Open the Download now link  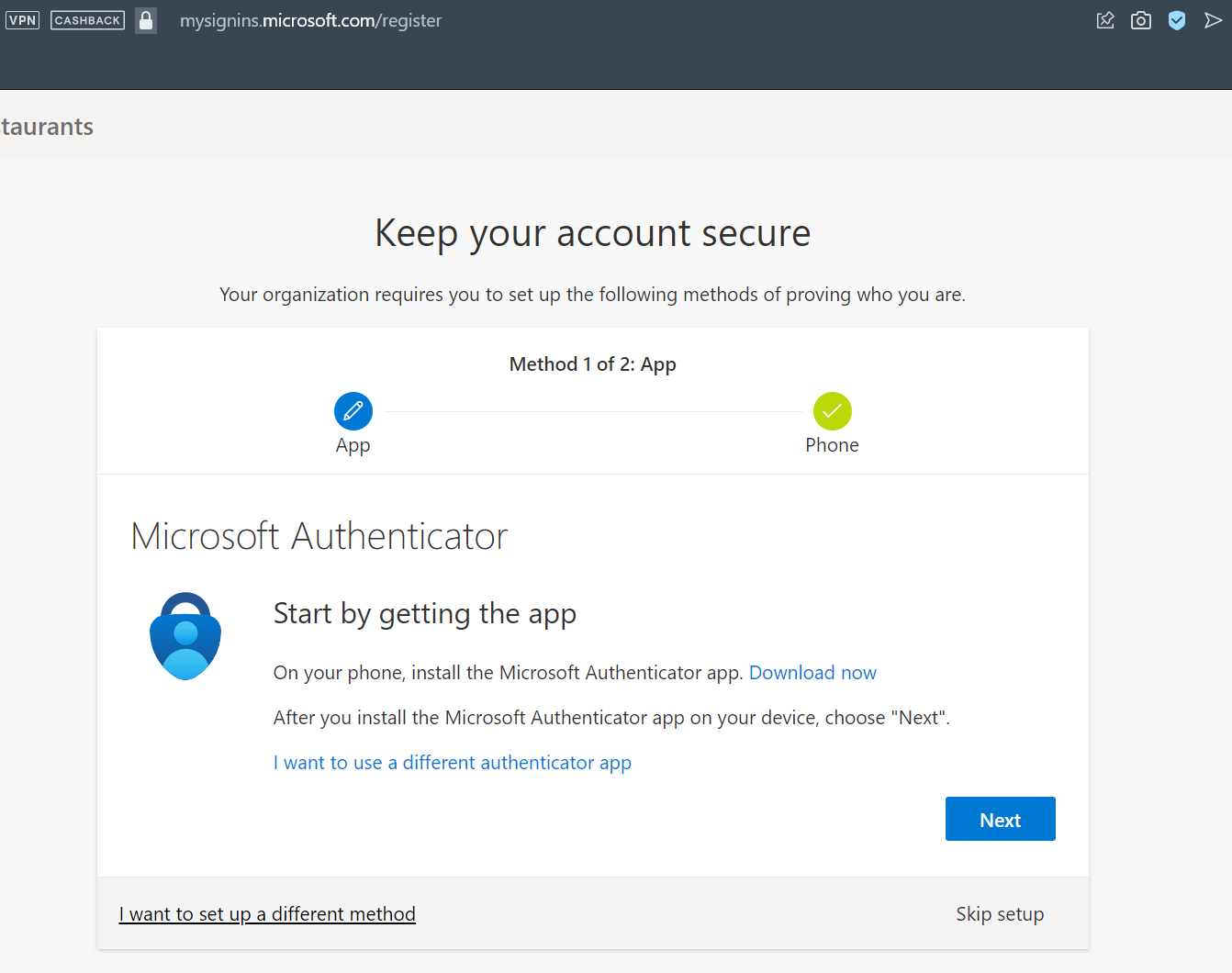(812, 673)
